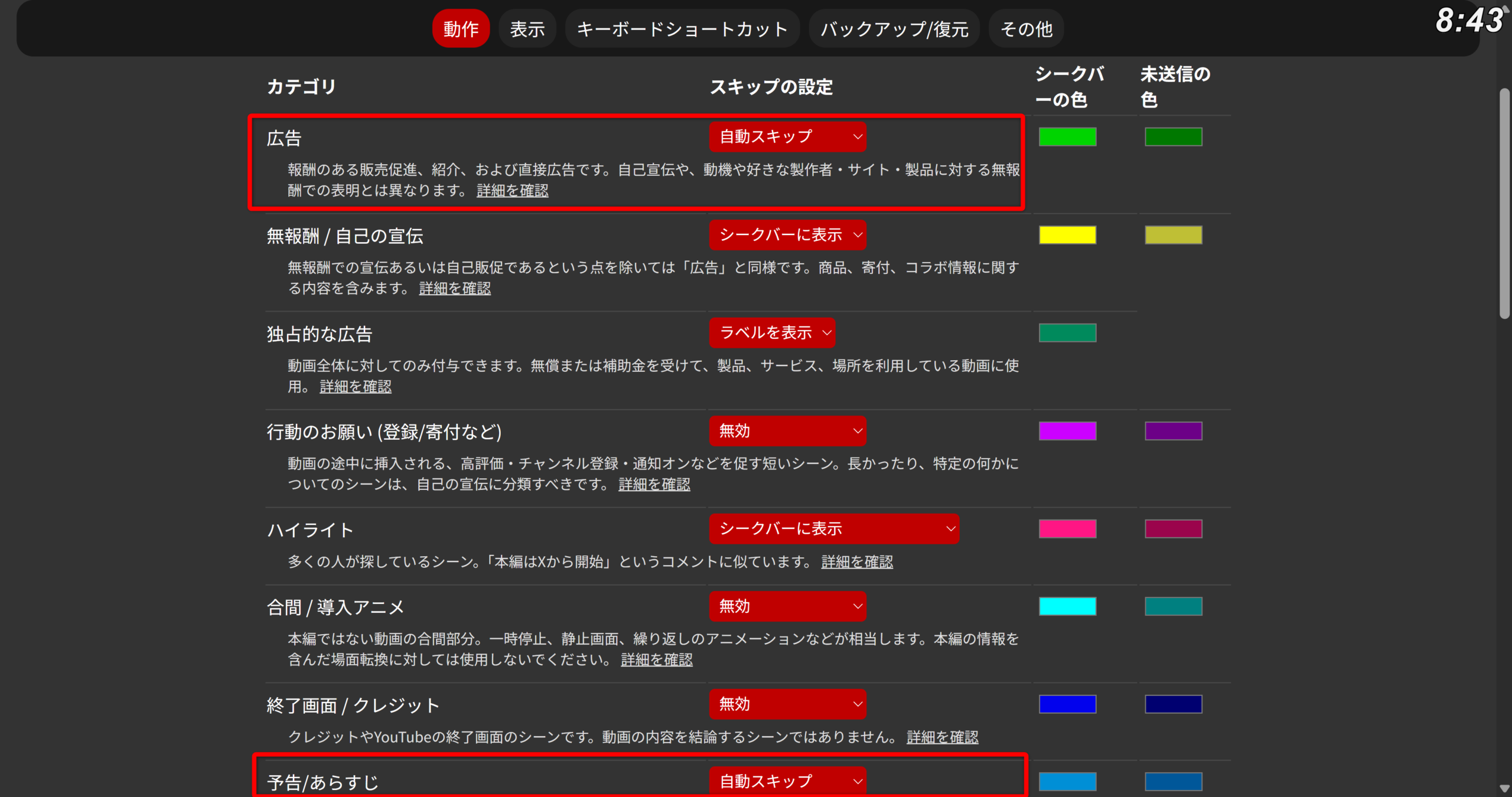Viewport: 1512px width, 797px height.
Task: Go to バックアップ/復元 tab
Action: (x=894, y=29)
